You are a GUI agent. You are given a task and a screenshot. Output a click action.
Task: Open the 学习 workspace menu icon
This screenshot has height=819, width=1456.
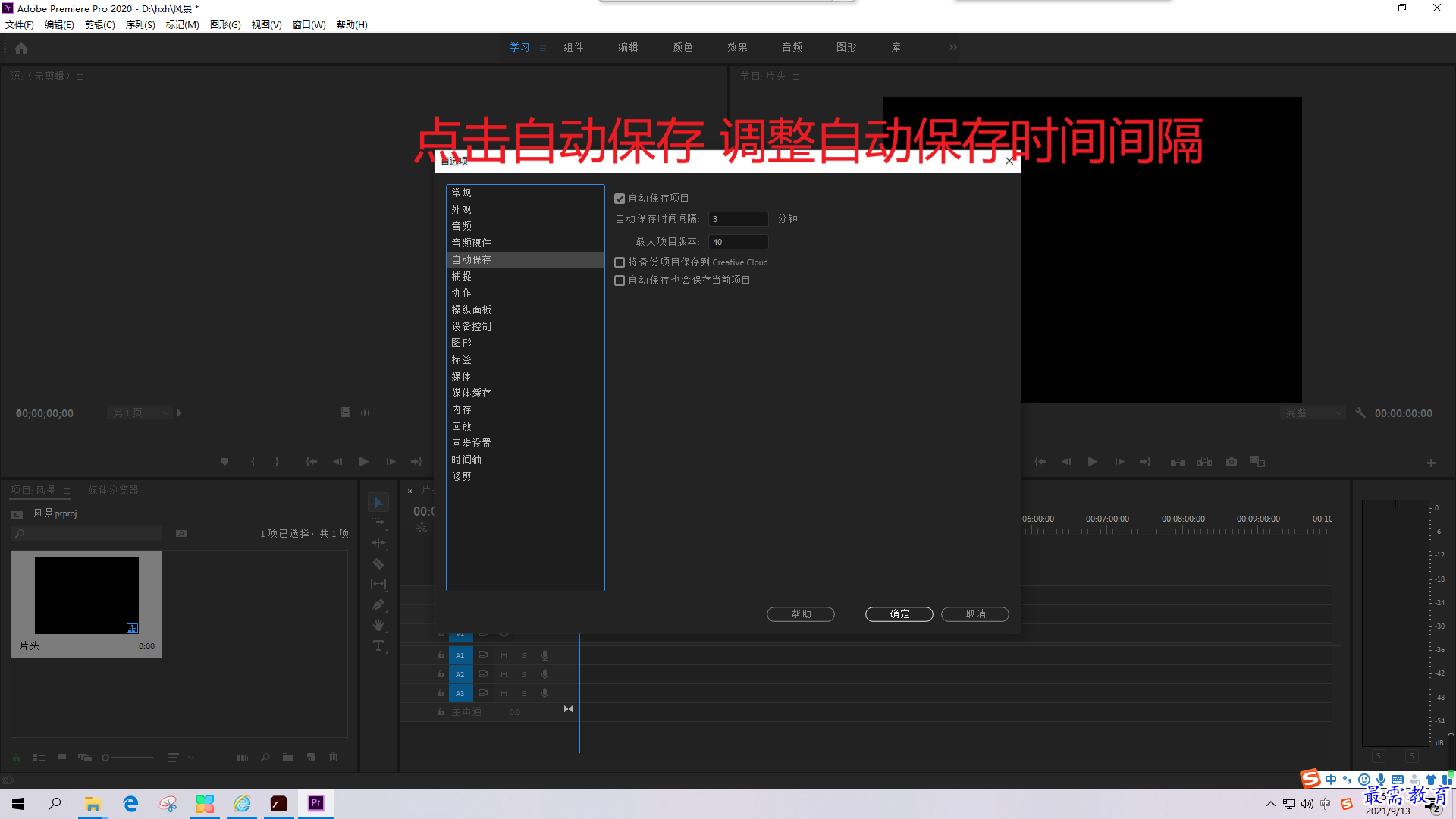(543, 48)
